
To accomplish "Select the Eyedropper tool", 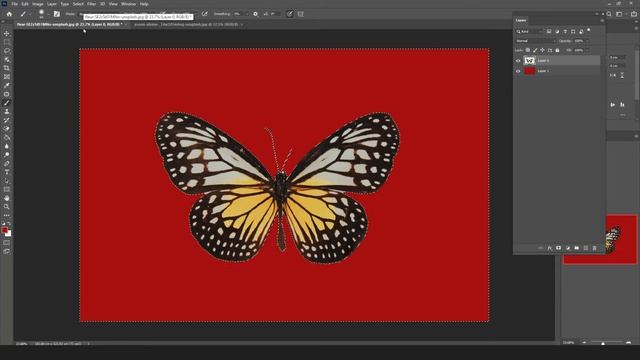I will pos(7,85).
